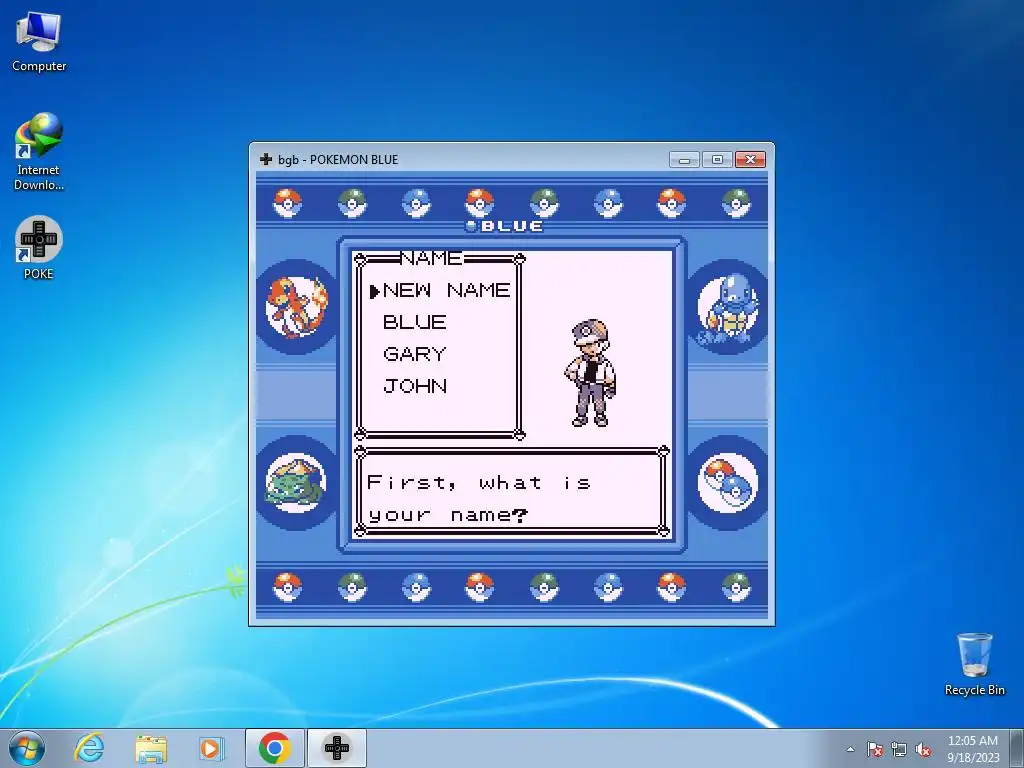The height and width of the screenshot is (768, 1024).
Task: Launch Internet Explorer from the taskbar
Action: pos(89,748)
